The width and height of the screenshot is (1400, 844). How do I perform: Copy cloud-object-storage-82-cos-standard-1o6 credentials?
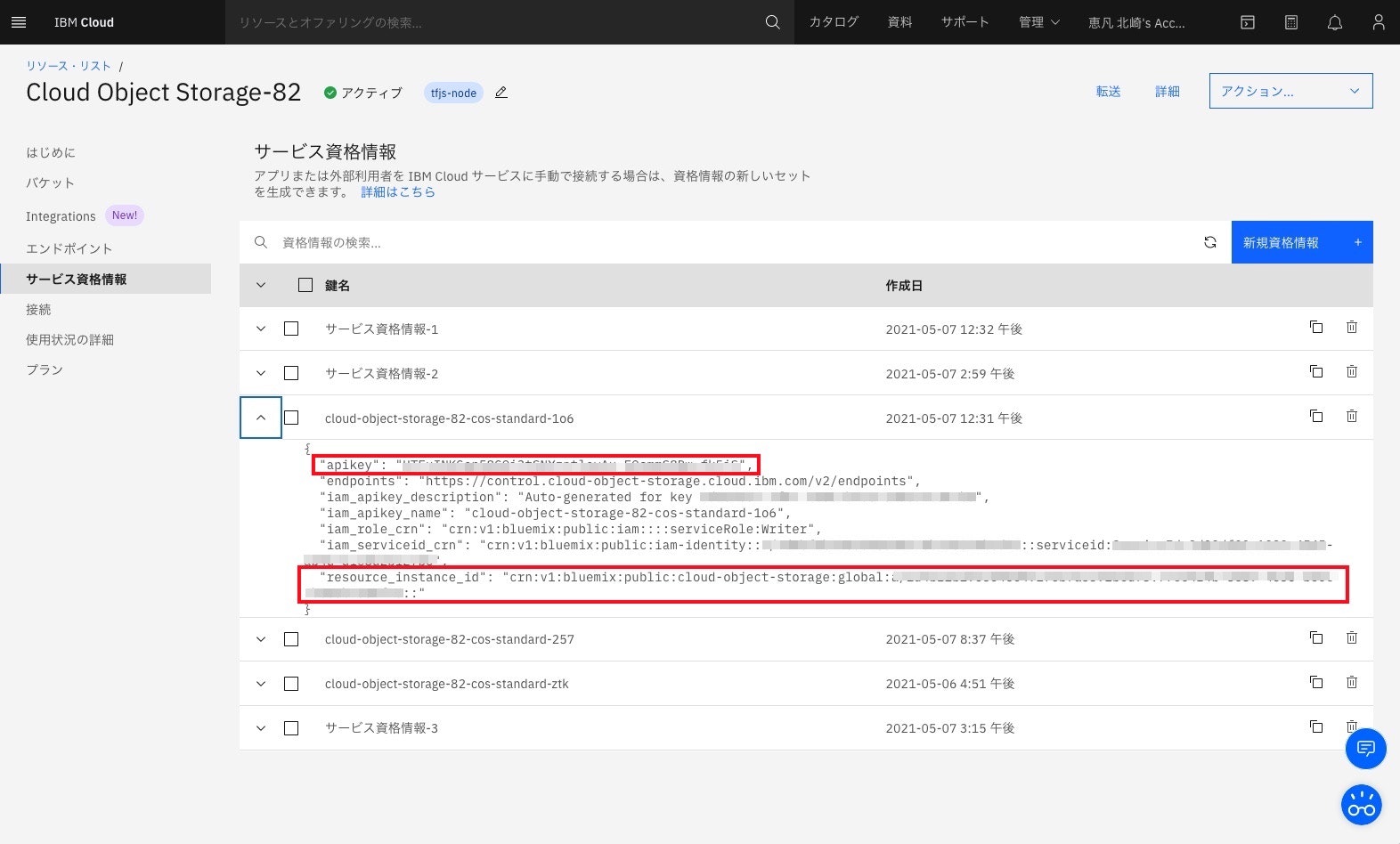point(1316,416)
